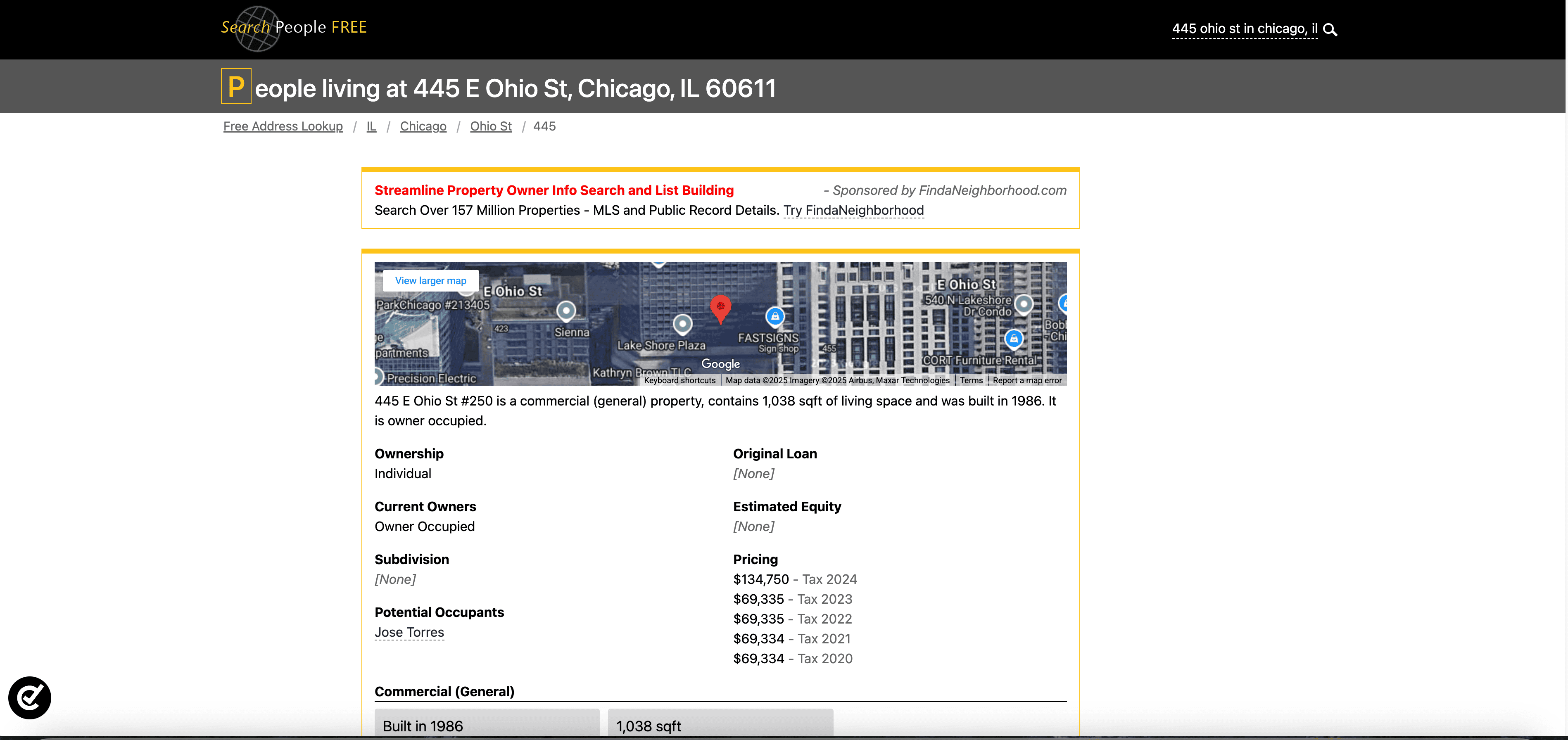Click the search magnifier icon
The image size is (1568, 740).
coord(1330,30)
